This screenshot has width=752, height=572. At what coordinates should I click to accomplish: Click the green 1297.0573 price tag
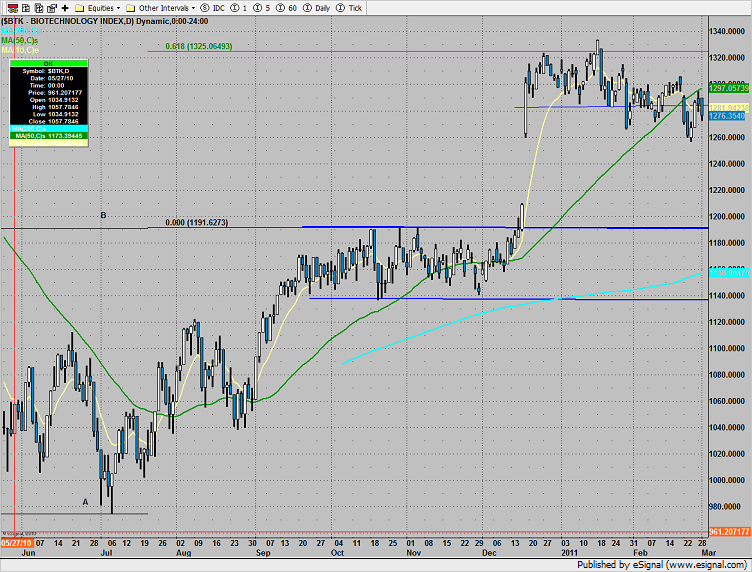(728, 88)
